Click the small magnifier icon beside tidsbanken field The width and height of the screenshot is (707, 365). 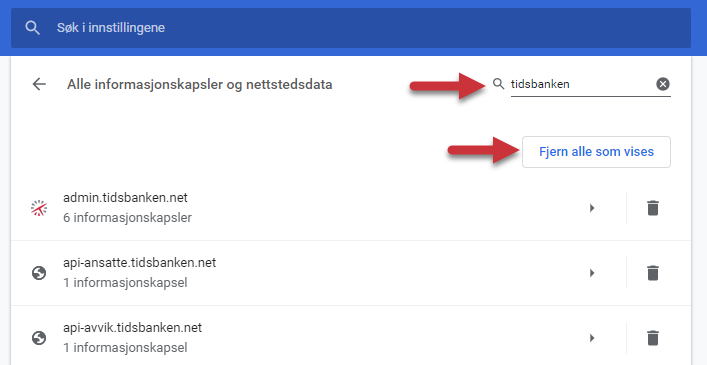point(498,84)
